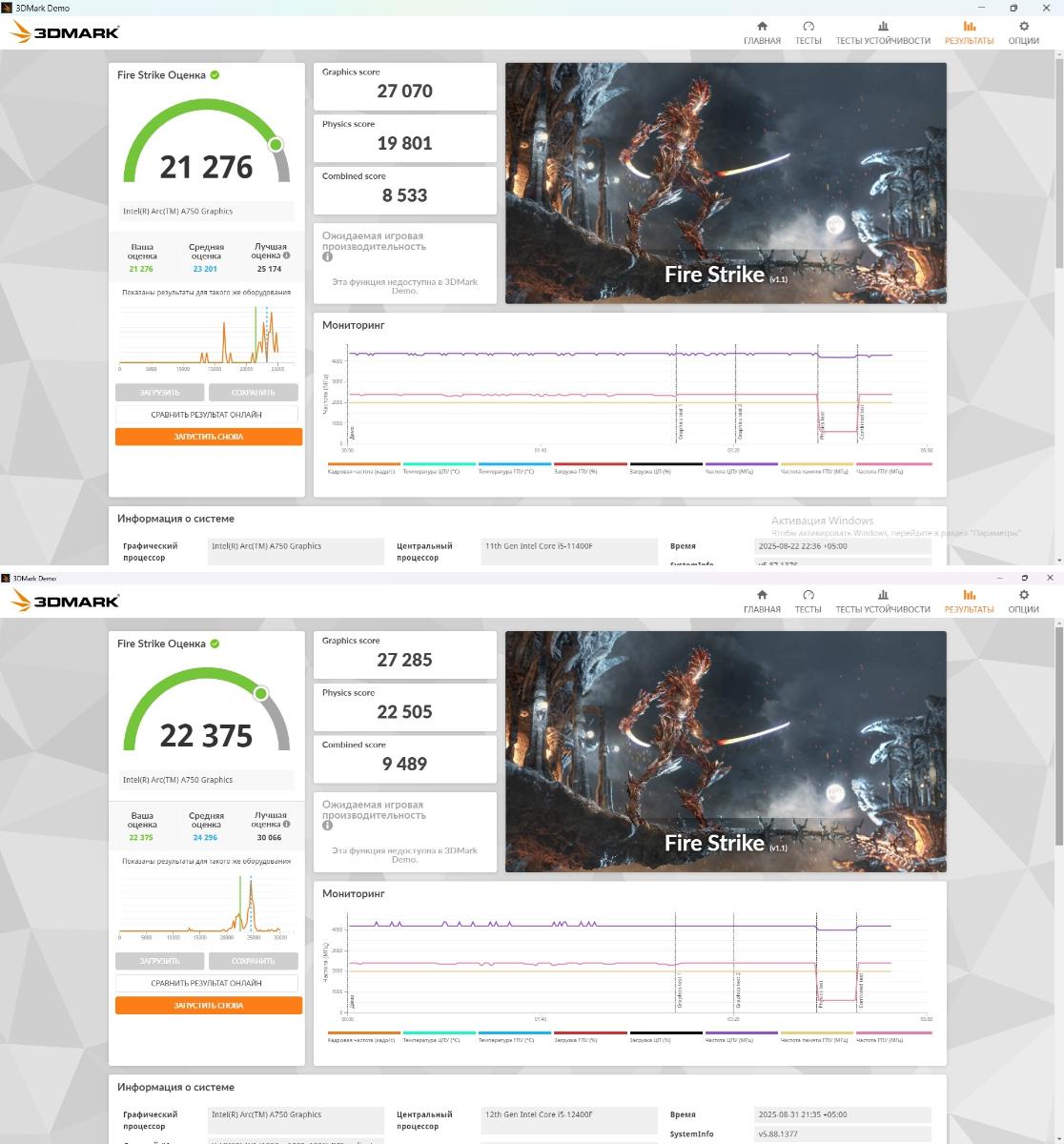Click info icon next to best score 30 066
Screen dimensions: 1064x1144
tap(286, 825)
